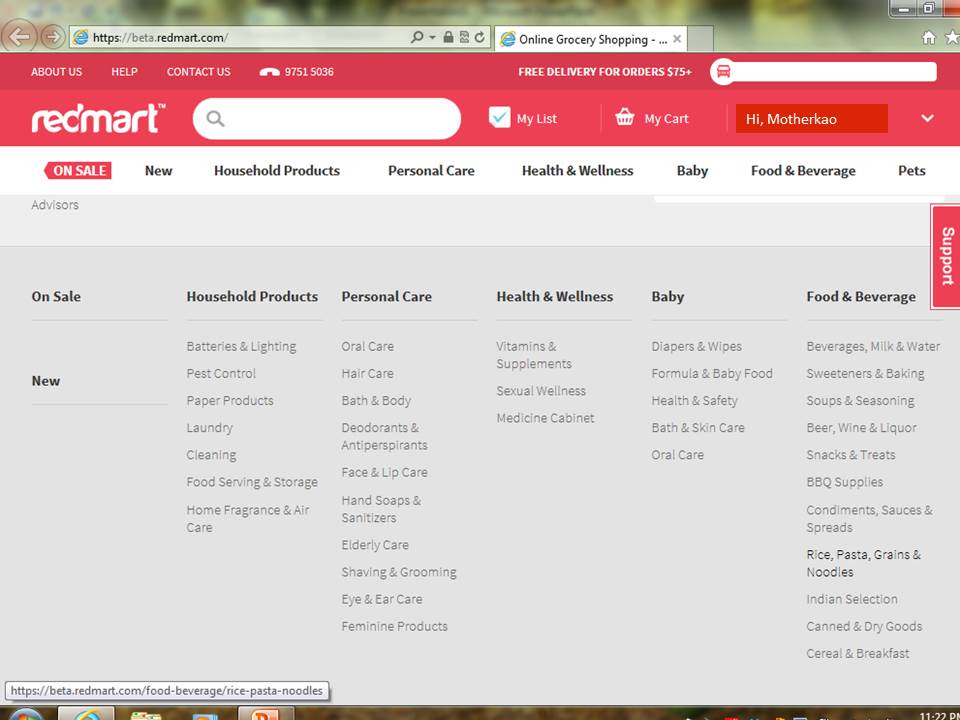960x720 pixels.
Task: Open Laundry category
Action: [210, 428]
